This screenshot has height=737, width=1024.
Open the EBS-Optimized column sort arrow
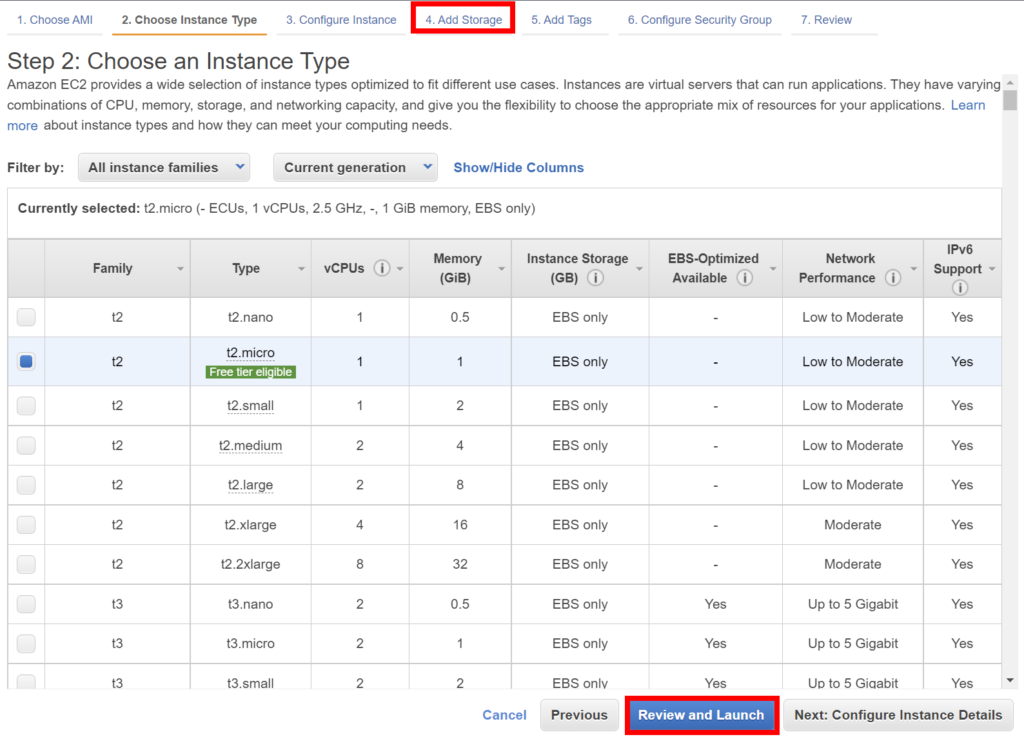click(x=773, y=269)
